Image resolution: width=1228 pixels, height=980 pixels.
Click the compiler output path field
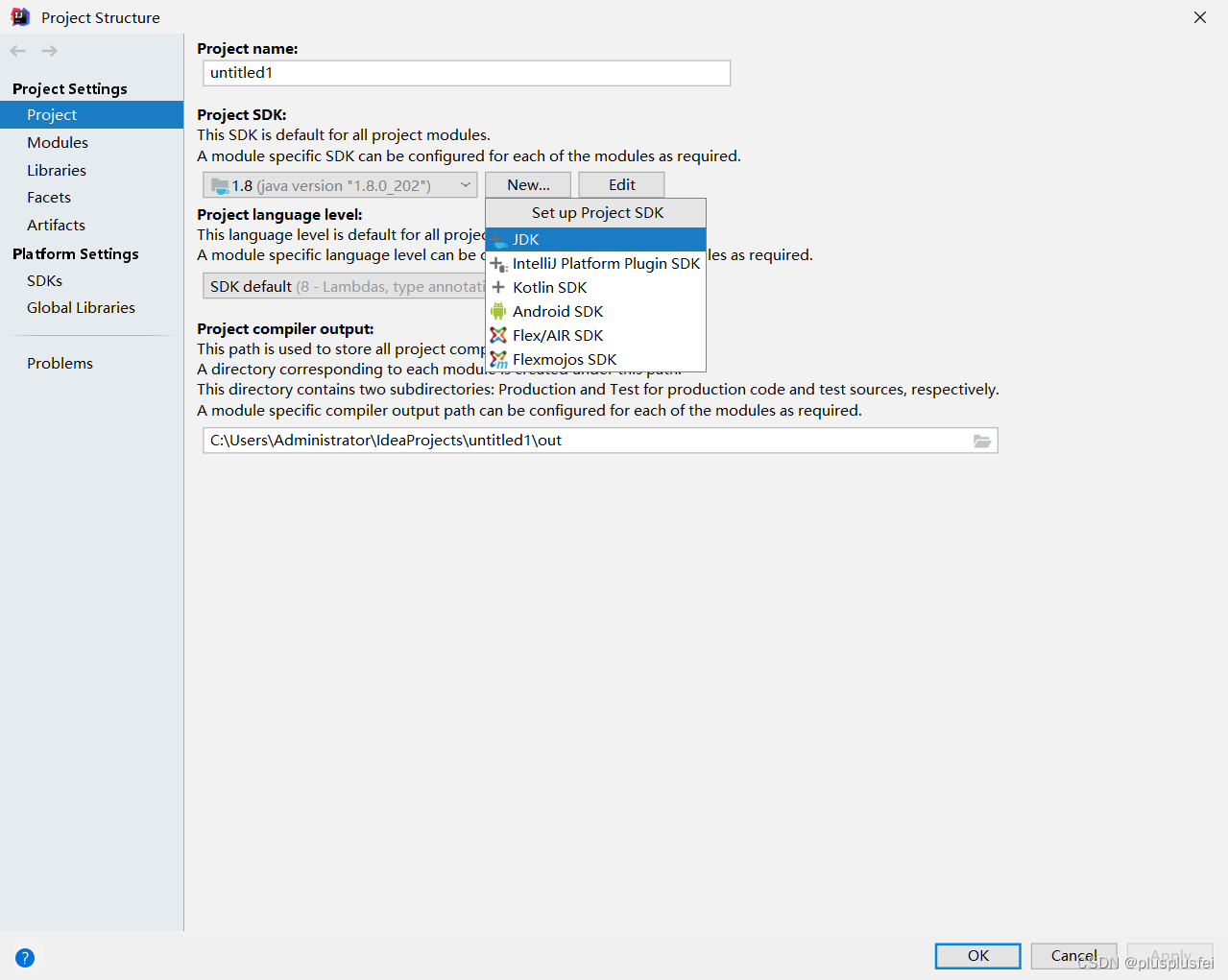pos(600,441)
